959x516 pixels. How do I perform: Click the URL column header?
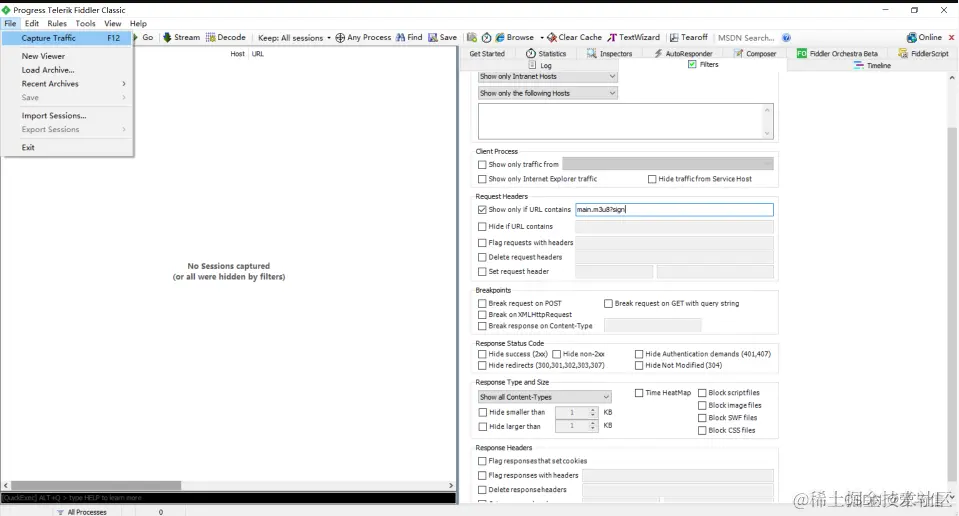(x=257, y=54)
